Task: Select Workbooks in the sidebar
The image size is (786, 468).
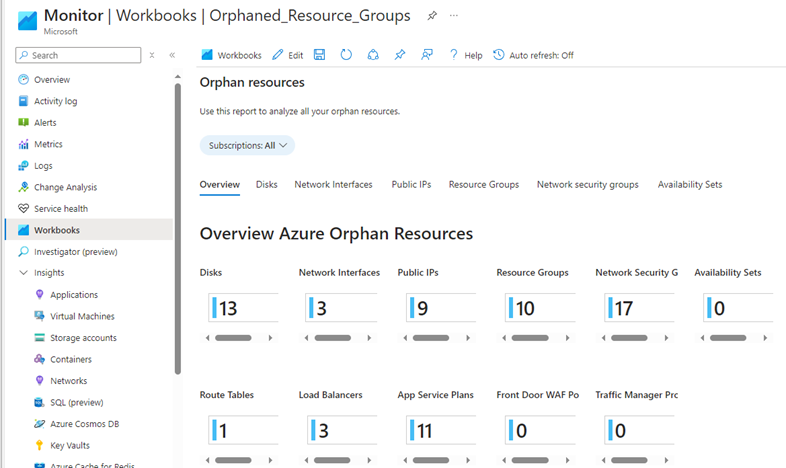Action: pyautogui.click(x=89, y=230)
